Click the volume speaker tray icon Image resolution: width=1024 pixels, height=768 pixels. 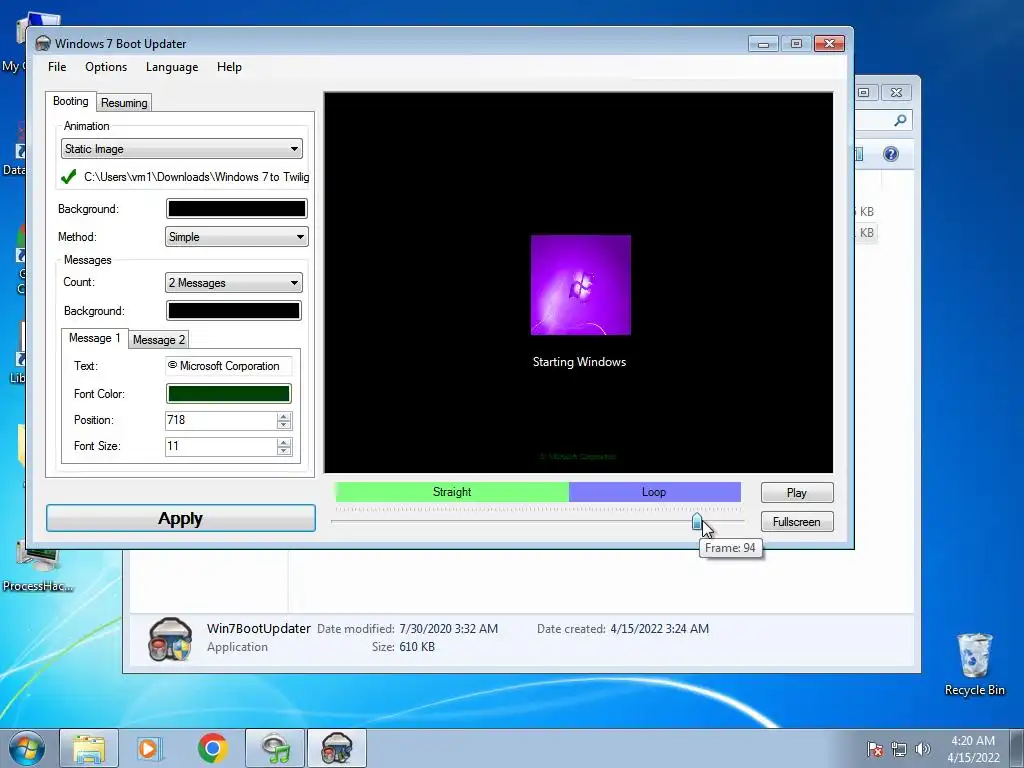[923, 749]
